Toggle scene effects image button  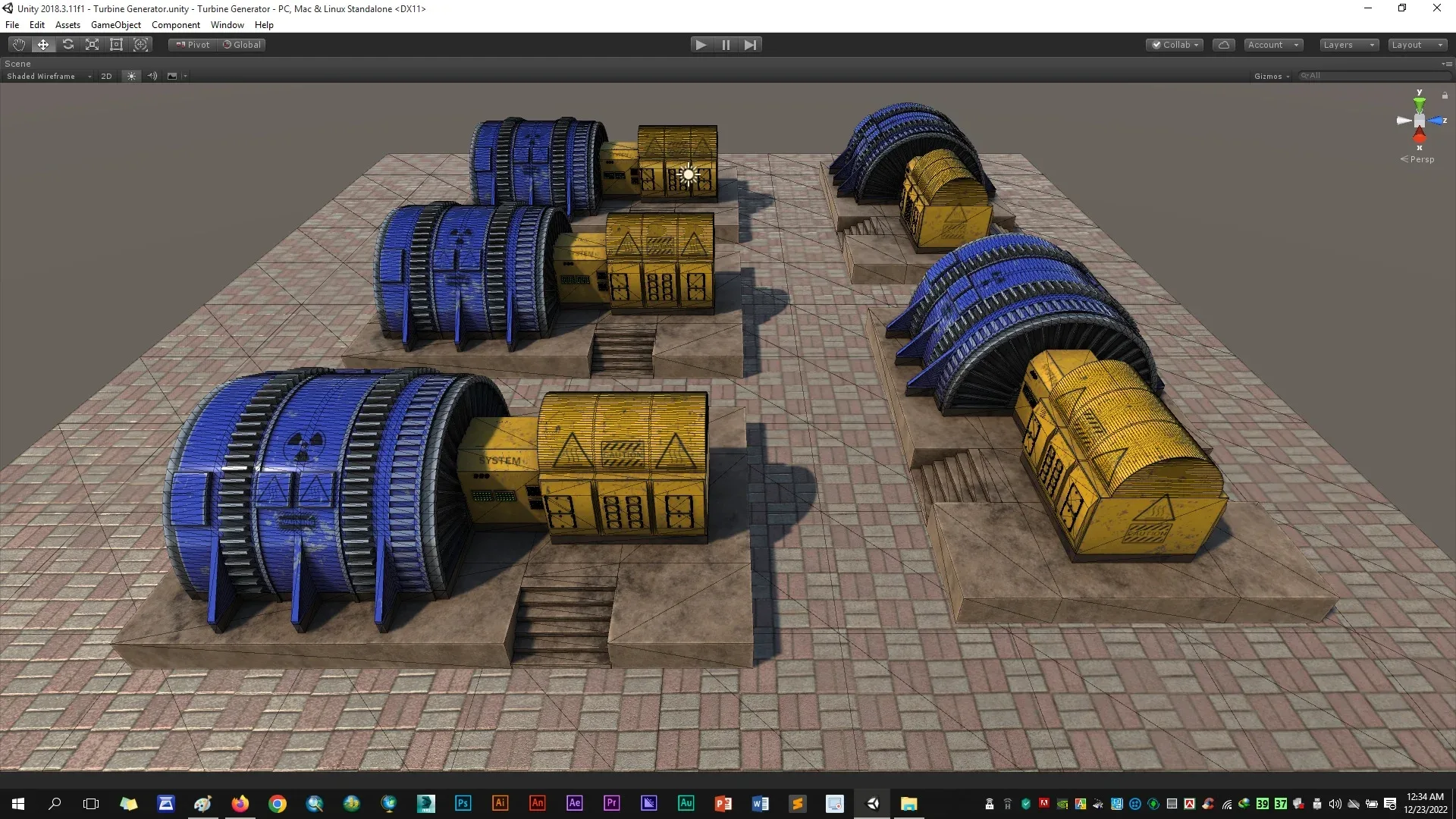[x=172, y=76]
